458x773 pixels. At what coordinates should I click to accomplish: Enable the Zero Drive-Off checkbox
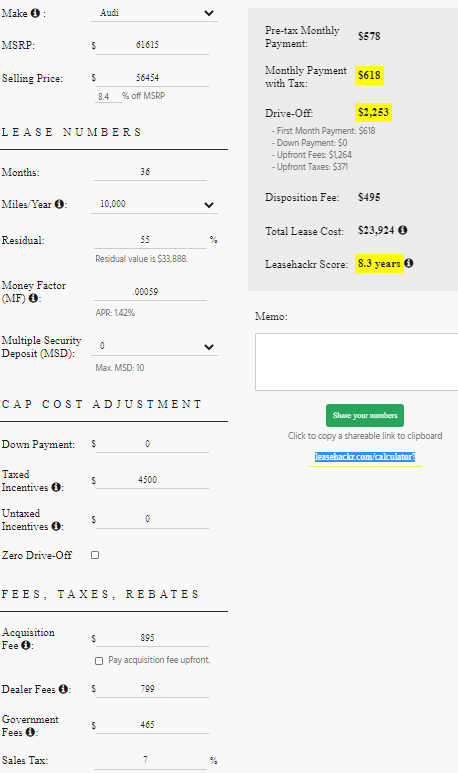(95, 555)
